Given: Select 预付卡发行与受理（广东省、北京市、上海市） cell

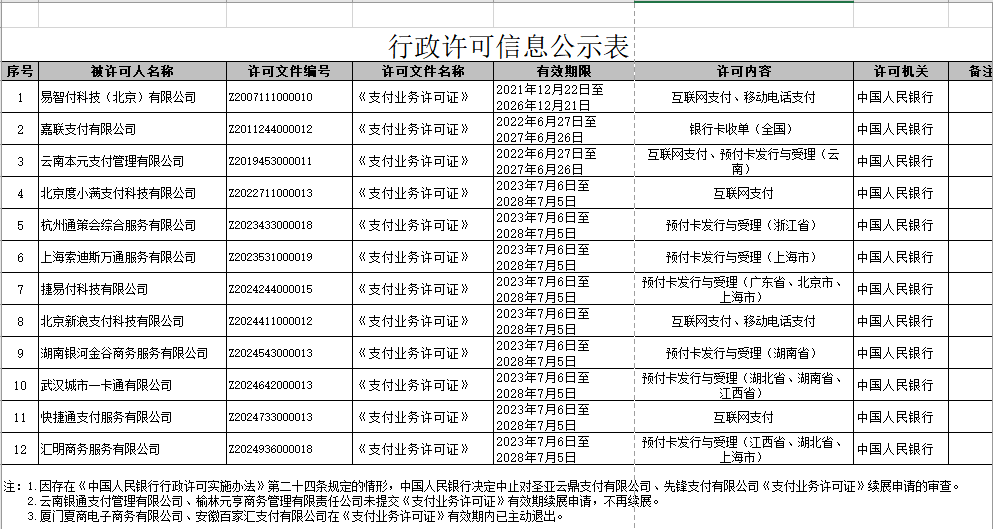Looking at the screenshot, I should [x=743, y=289].
